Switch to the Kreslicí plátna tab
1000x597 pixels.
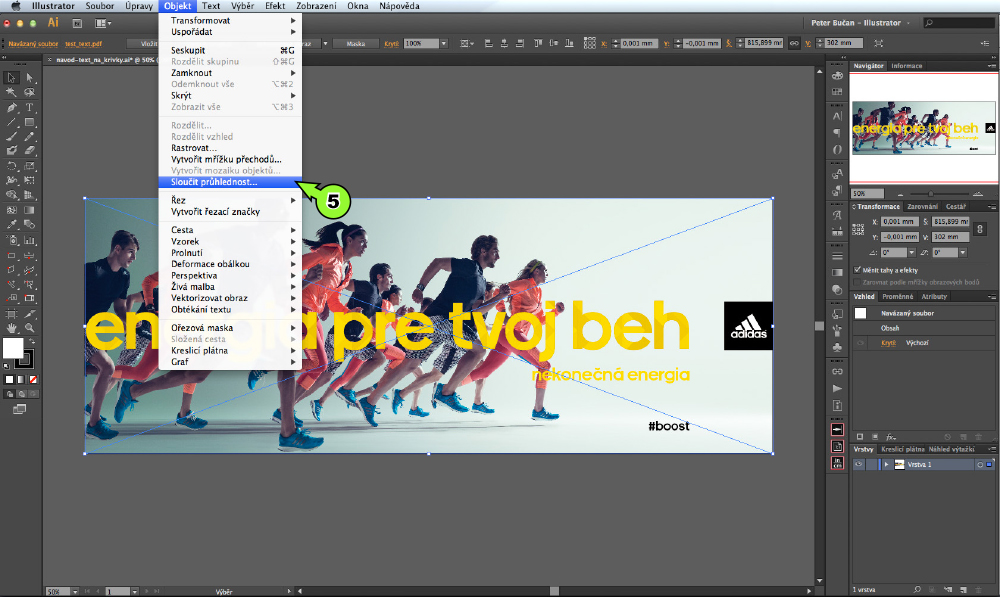[x=902, y=449]
